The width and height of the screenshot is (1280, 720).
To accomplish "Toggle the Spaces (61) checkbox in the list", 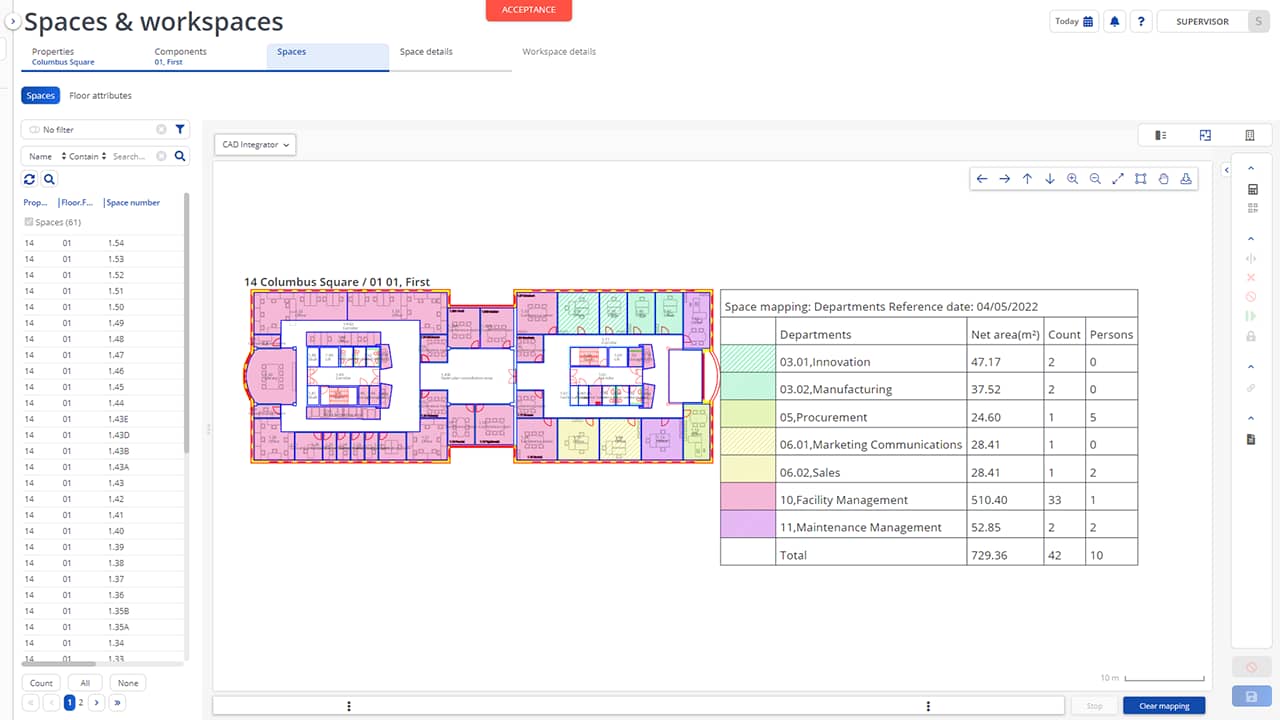I will (26, 221).
